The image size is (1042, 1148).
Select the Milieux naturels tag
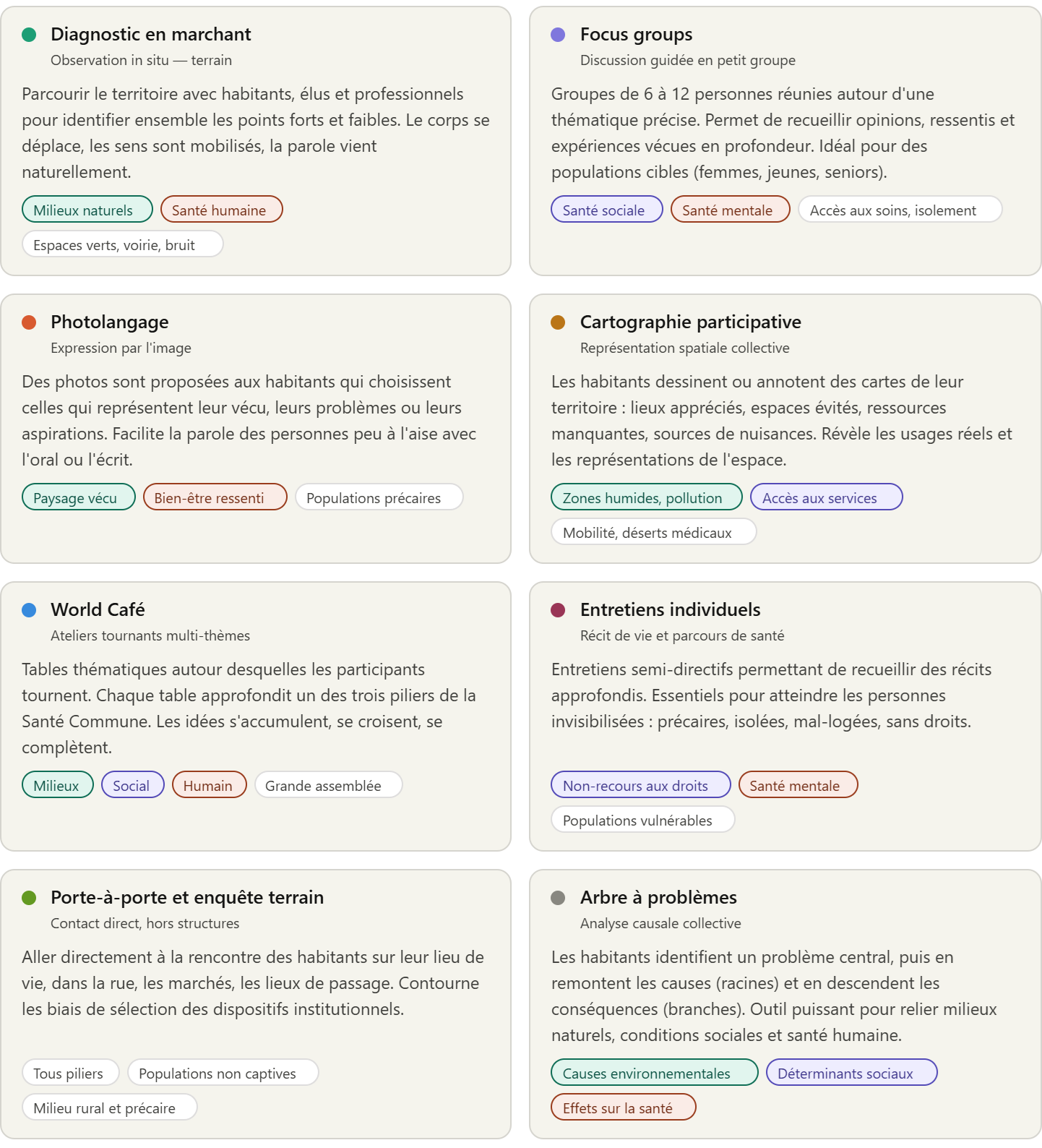coord(87,210)
